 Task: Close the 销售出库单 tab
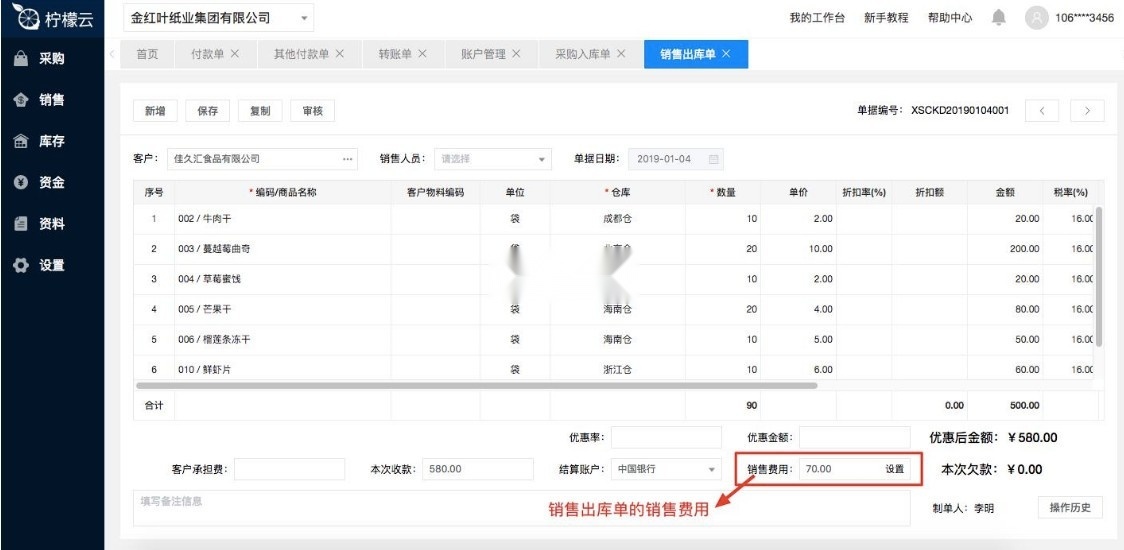click(726, 54)
